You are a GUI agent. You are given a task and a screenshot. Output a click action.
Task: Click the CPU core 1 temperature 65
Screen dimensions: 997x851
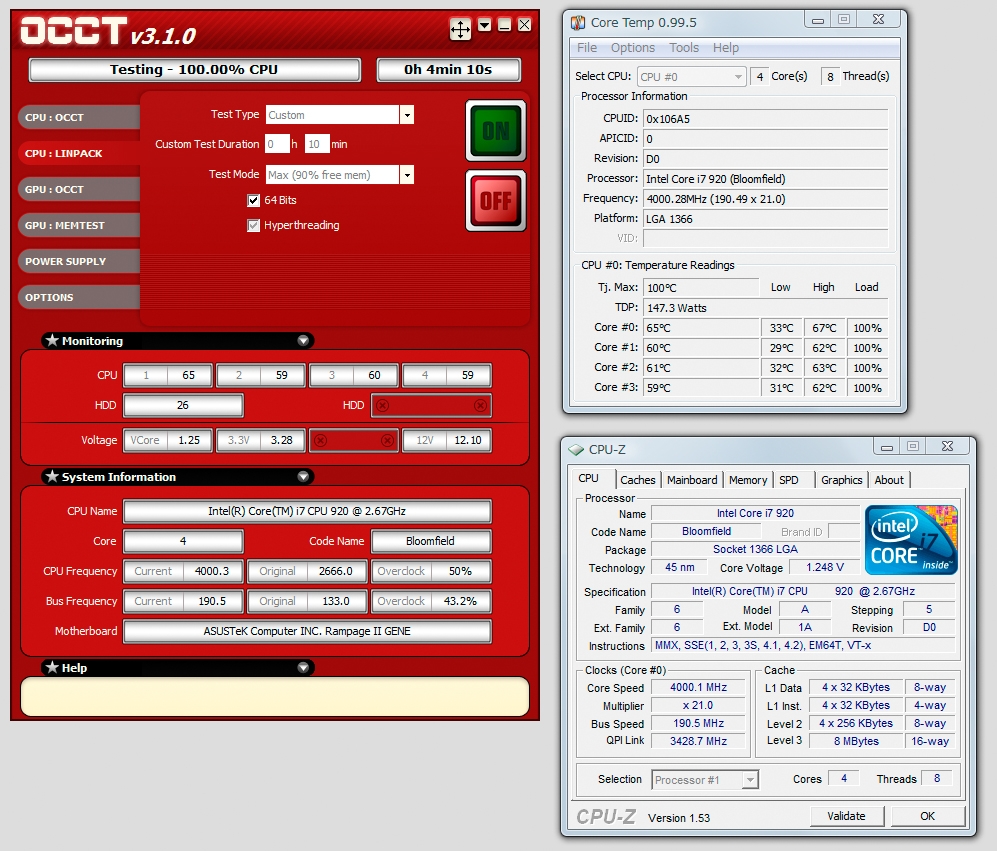[168, 375]
